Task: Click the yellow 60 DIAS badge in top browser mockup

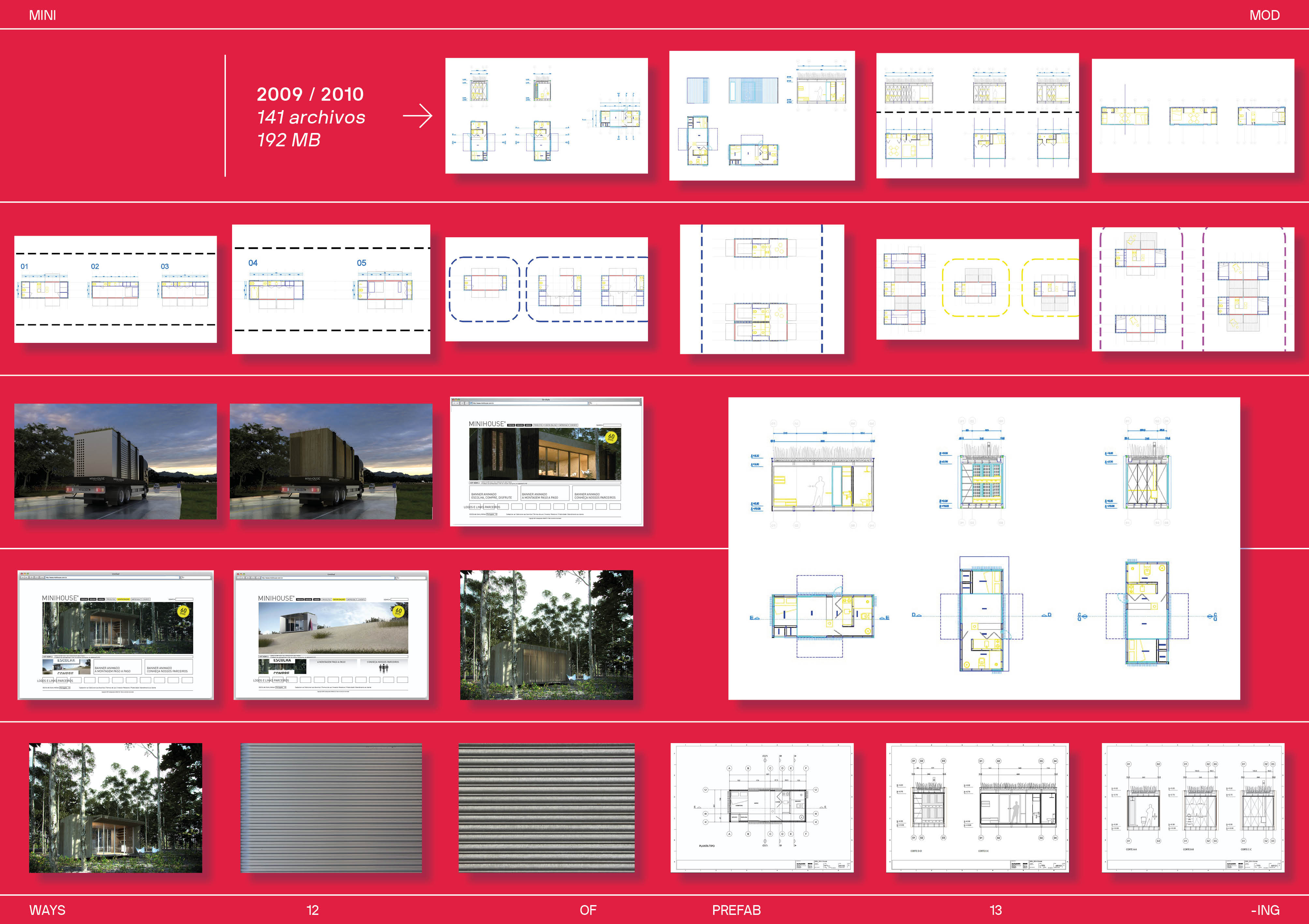Action: click(x=610, y=437)
